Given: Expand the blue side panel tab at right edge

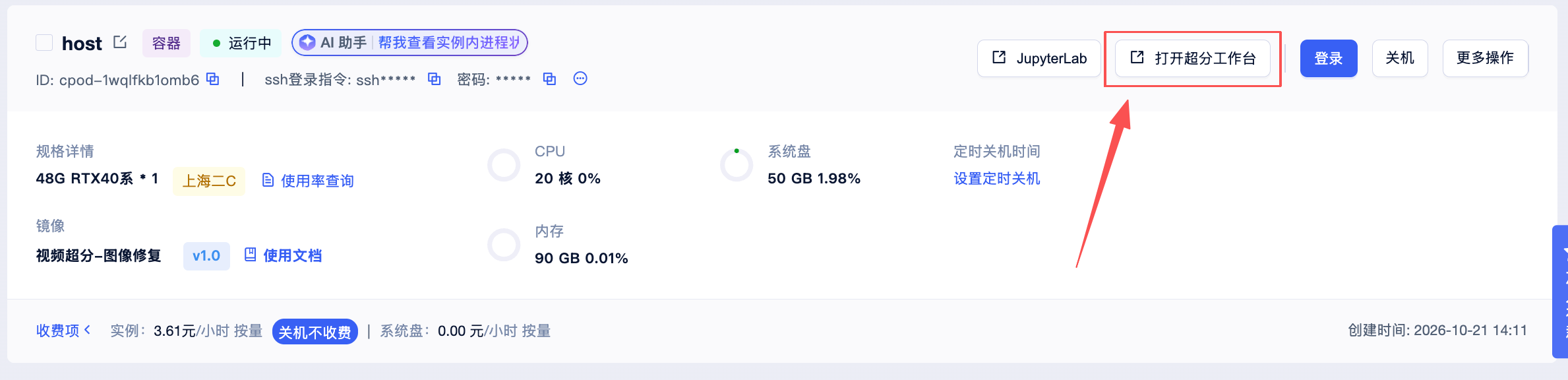Looking at the screenshot, I should (x=1560, y=292).
